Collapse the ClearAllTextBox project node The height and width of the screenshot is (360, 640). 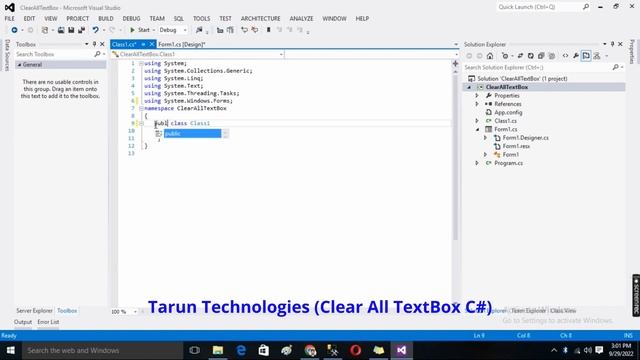(x=469, y=87)
